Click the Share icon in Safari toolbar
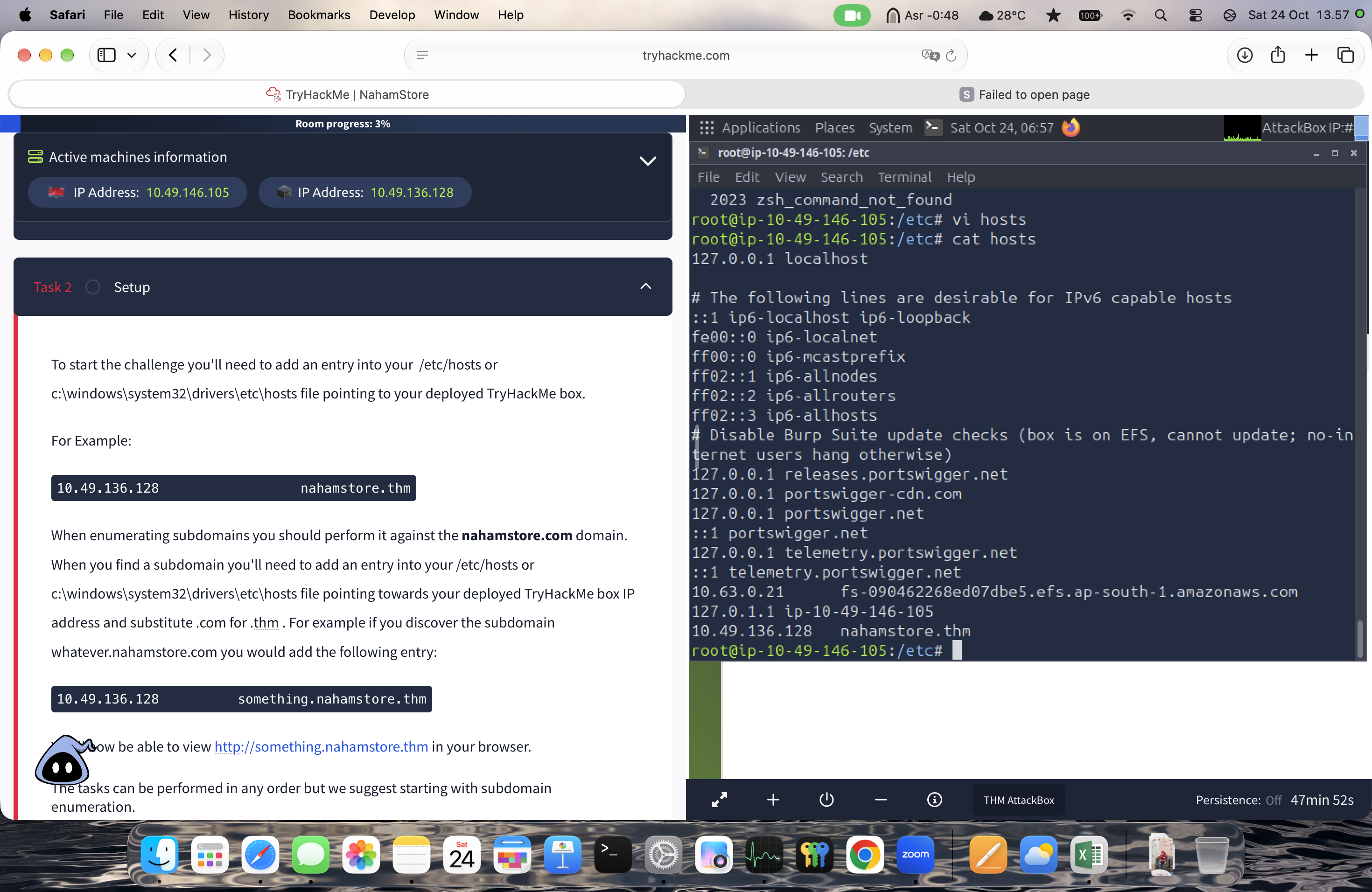1372x892 pixels. coord(1278,55)
